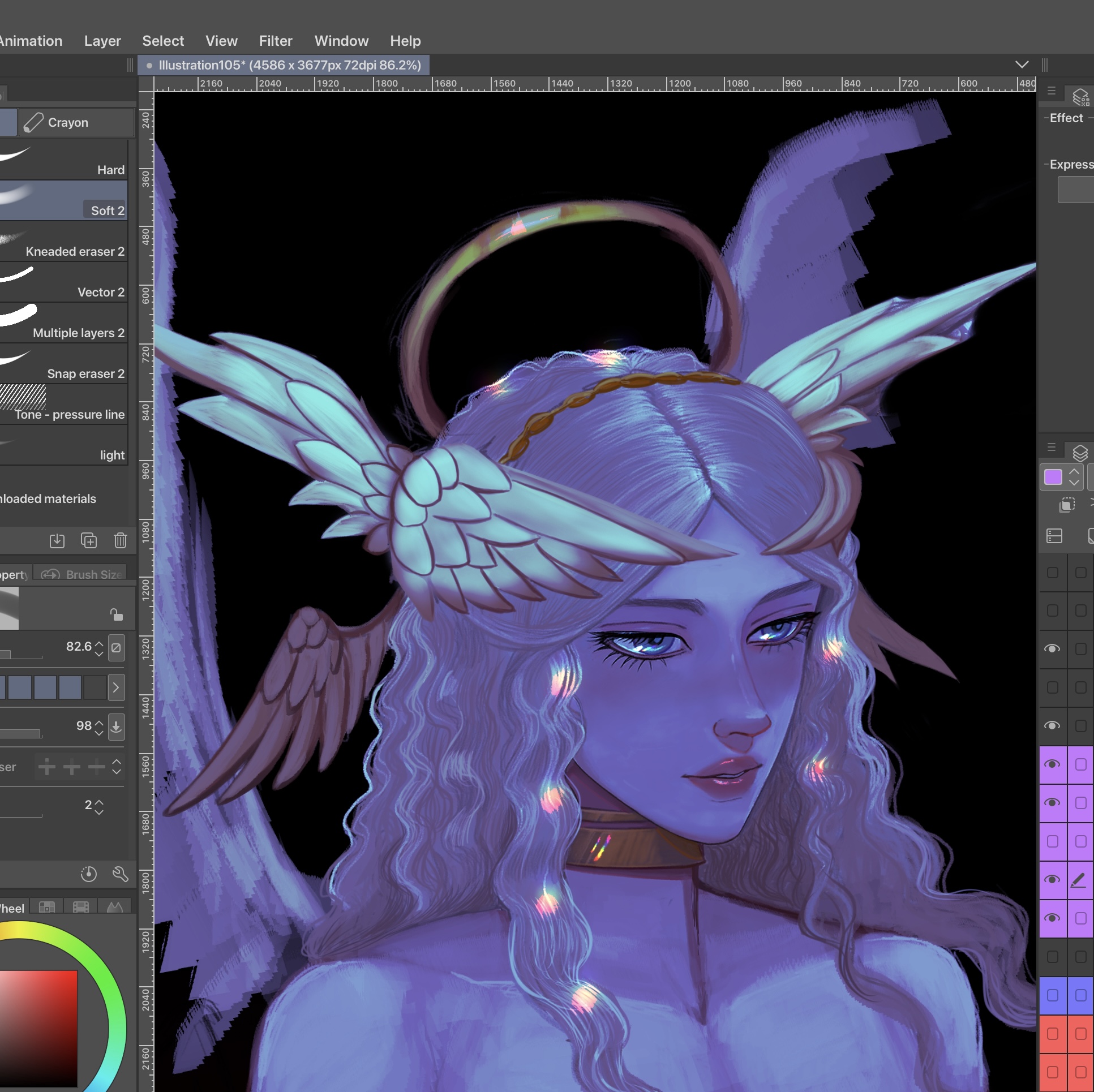Open the pen pressure download-arrow settings button
The image size is (1094, 1092).
click(x=116, y=726)
